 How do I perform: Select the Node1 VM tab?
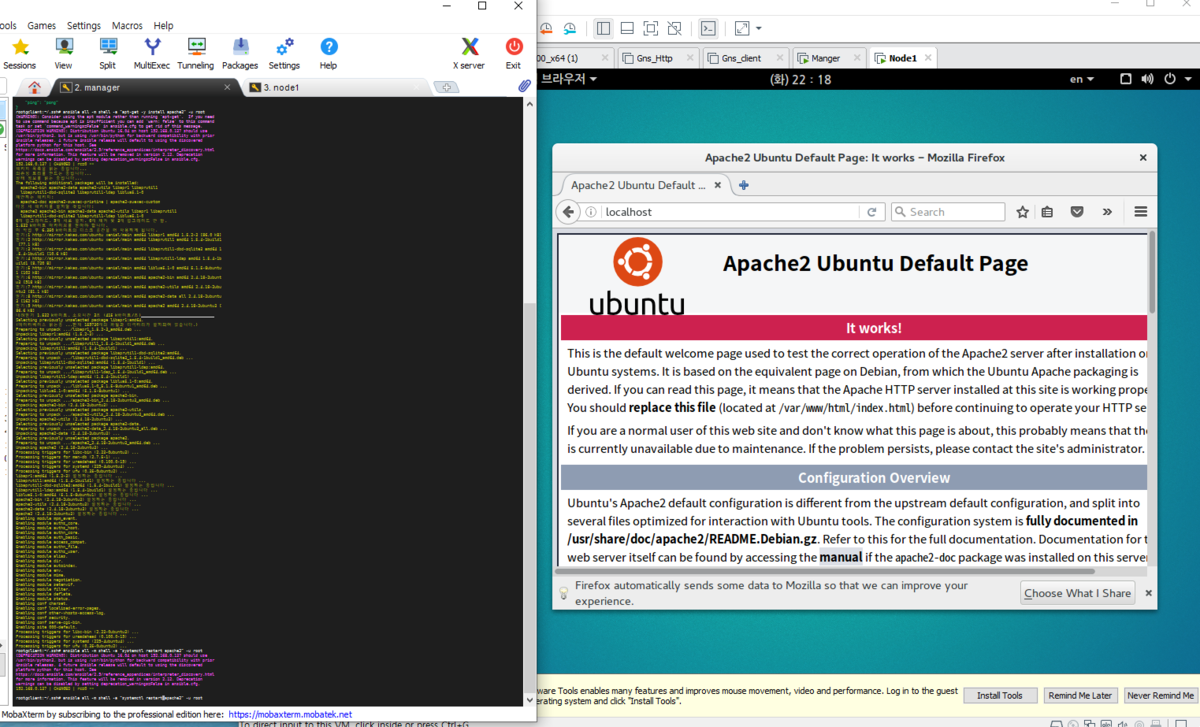[902, 58]
